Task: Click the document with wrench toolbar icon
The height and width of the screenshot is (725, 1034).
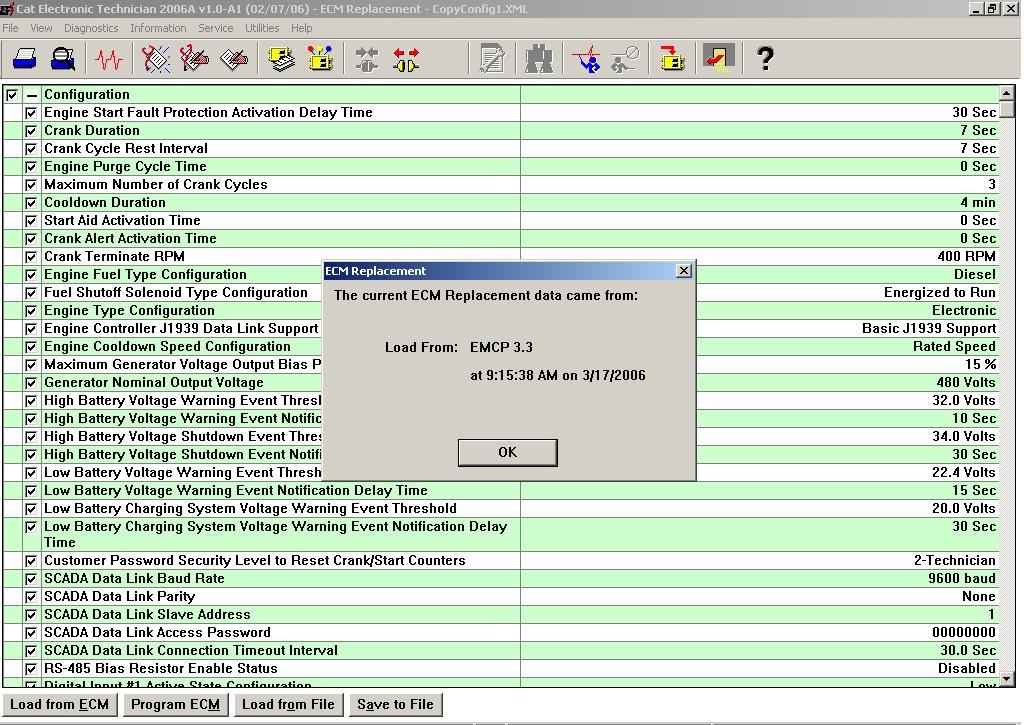Action: click(492, 59)
